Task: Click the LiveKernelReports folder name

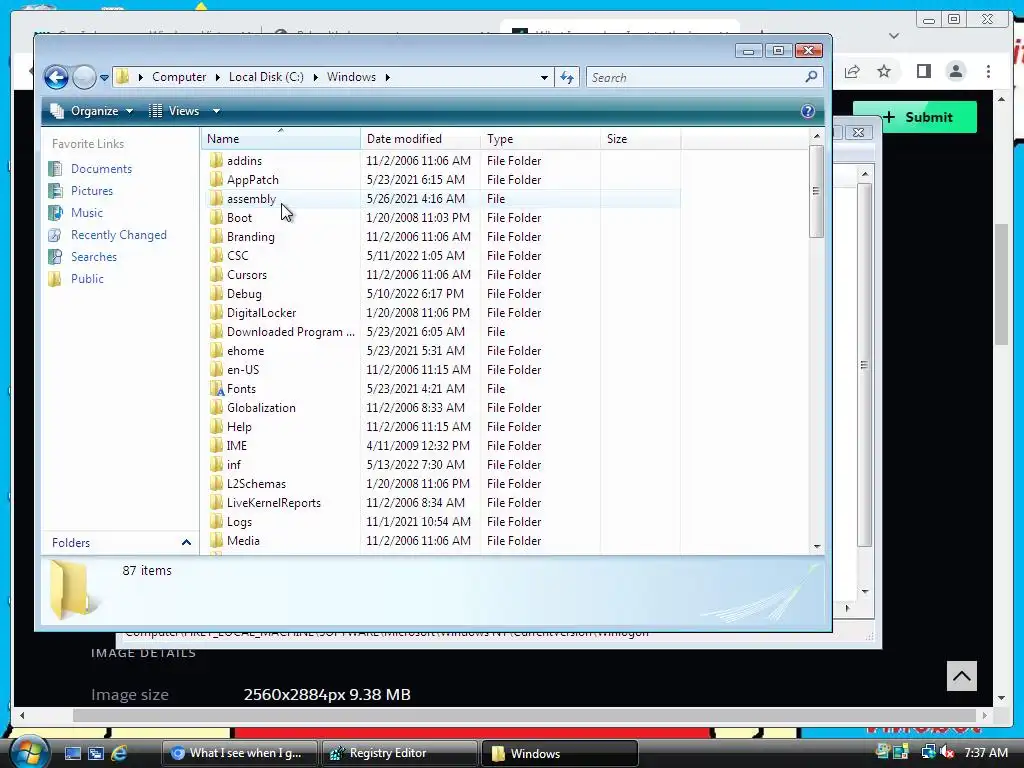Action: pos(274,503)
